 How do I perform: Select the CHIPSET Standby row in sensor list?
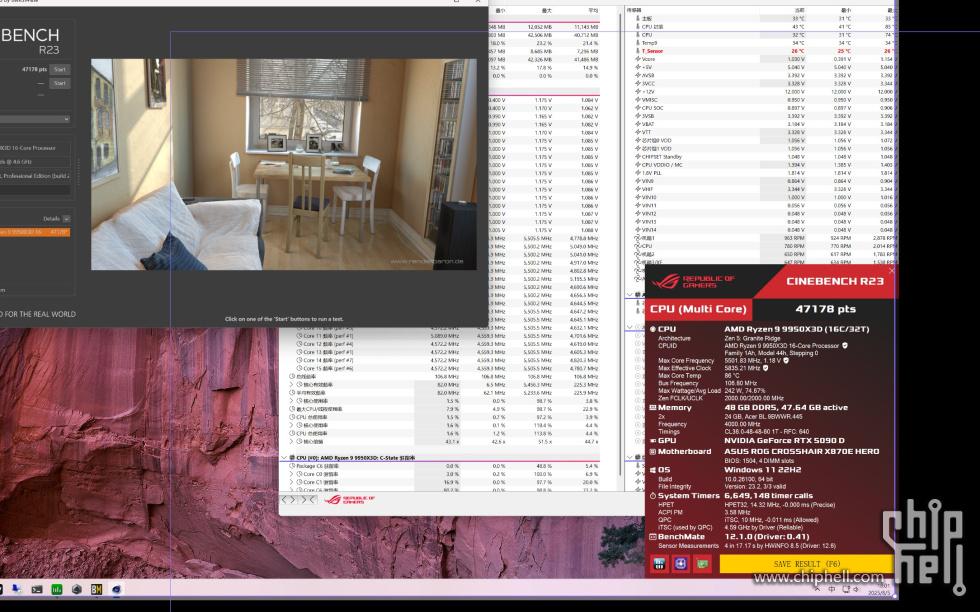[764, 157]
